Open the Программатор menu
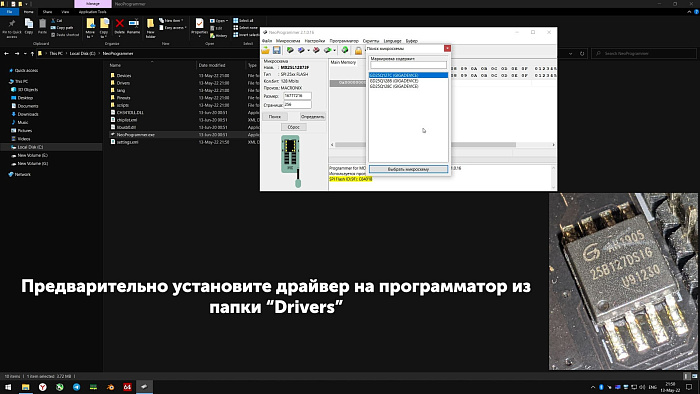The height and width of the screenshot is (394, 700). pos(344,41)
